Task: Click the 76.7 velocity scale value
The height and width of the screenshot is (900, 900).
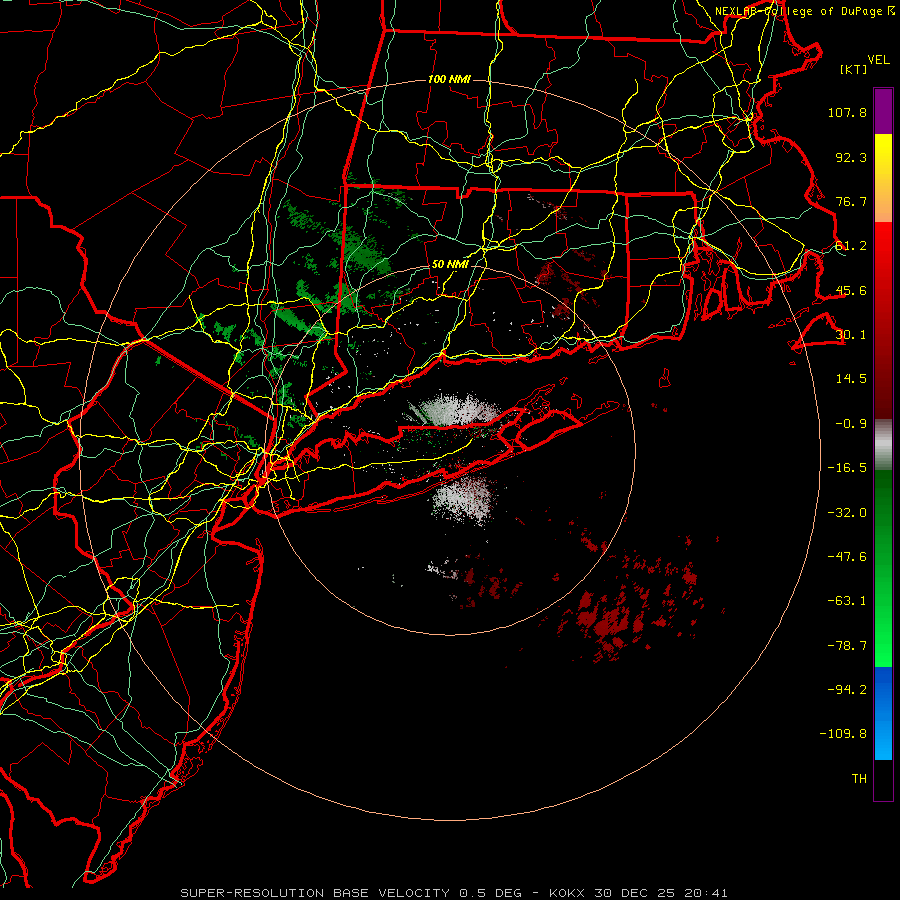Action: (x=851, y=201)
